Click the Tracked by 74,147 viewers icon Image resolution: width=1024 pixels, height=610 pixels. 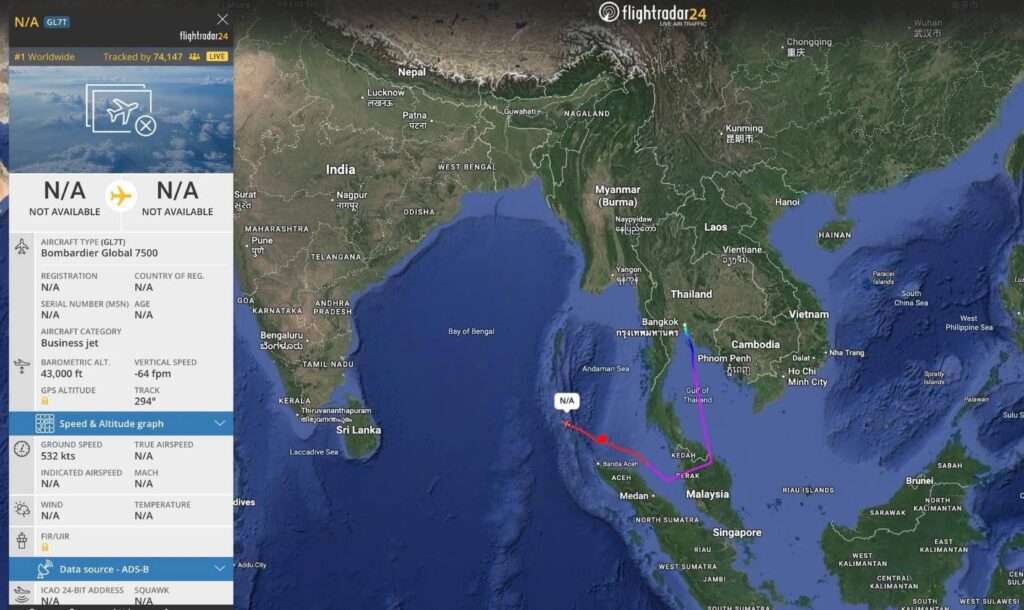coord(194,57)
